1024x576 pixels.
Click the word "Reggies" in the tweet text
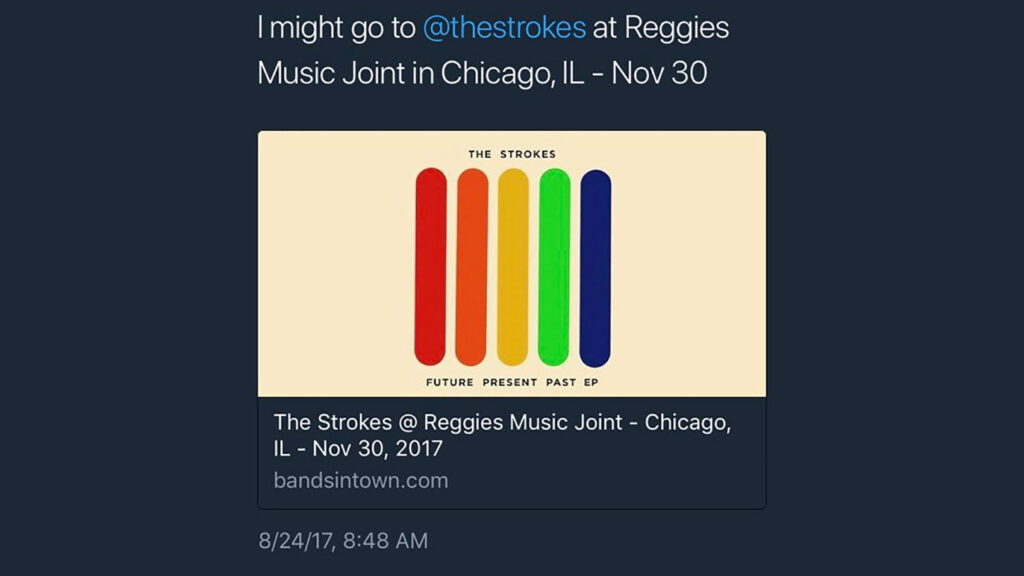(677, 27)
